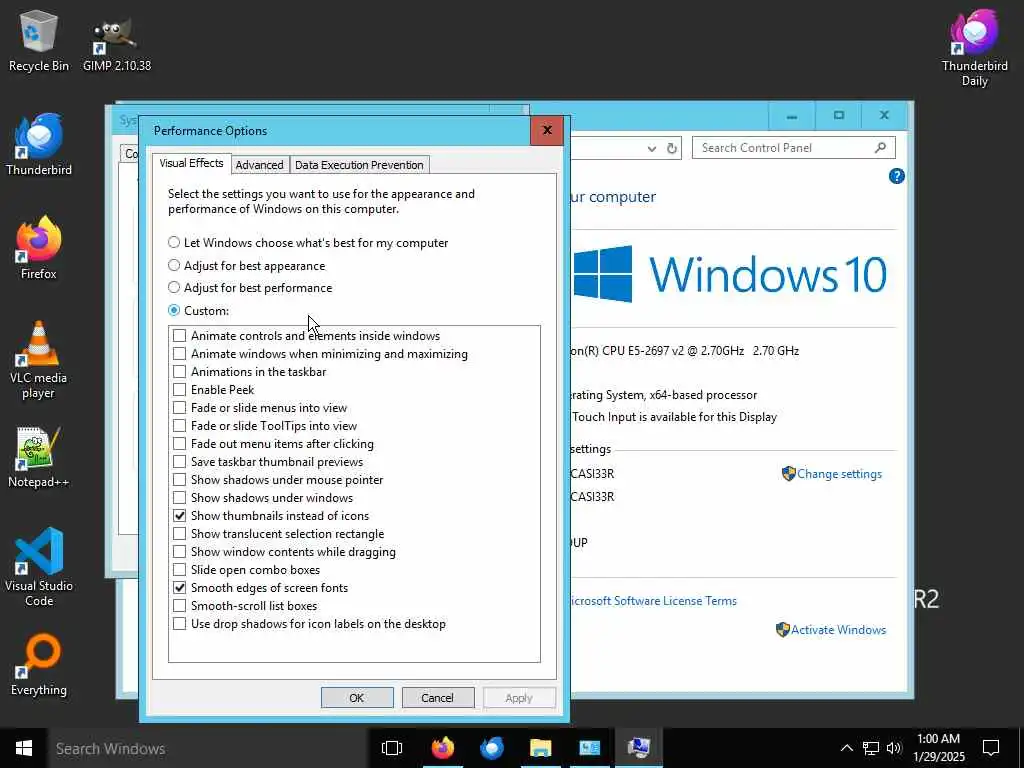Open the volume tray icon

[x=894, y=748]
